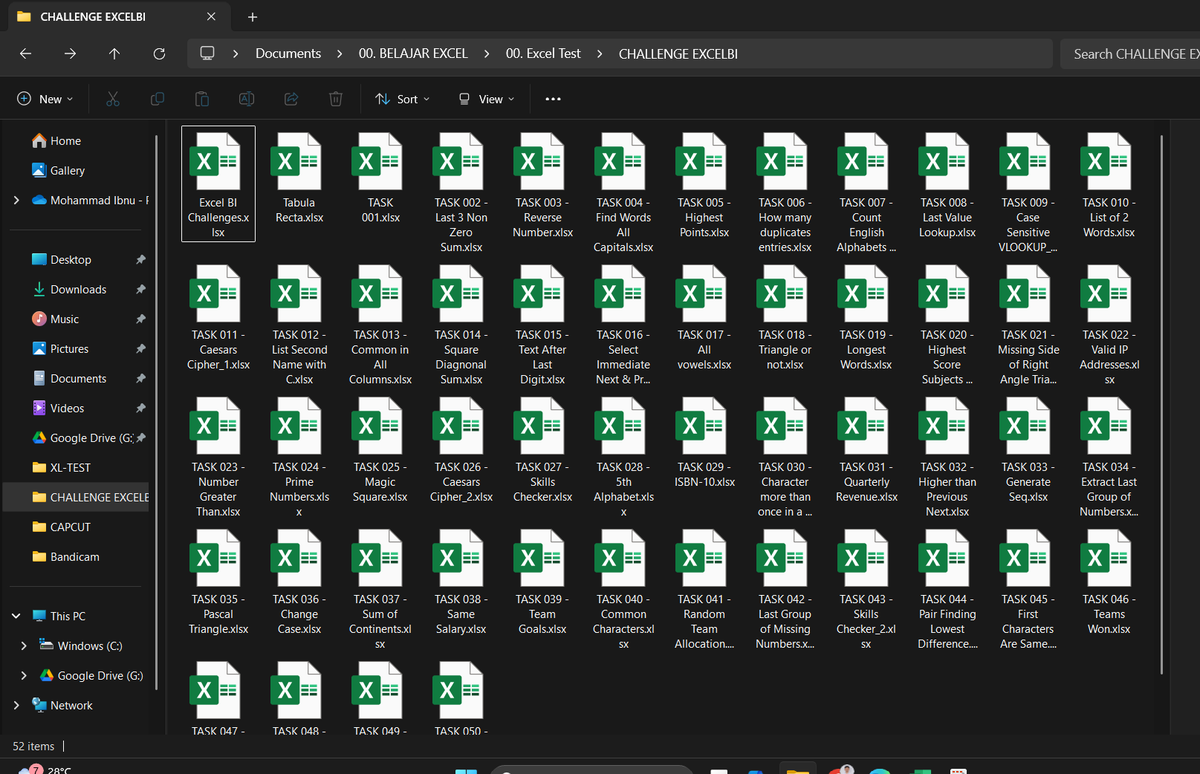Go back with the back arrow
The width and height of the screenshot is (1200, 774).
(25, 54)
